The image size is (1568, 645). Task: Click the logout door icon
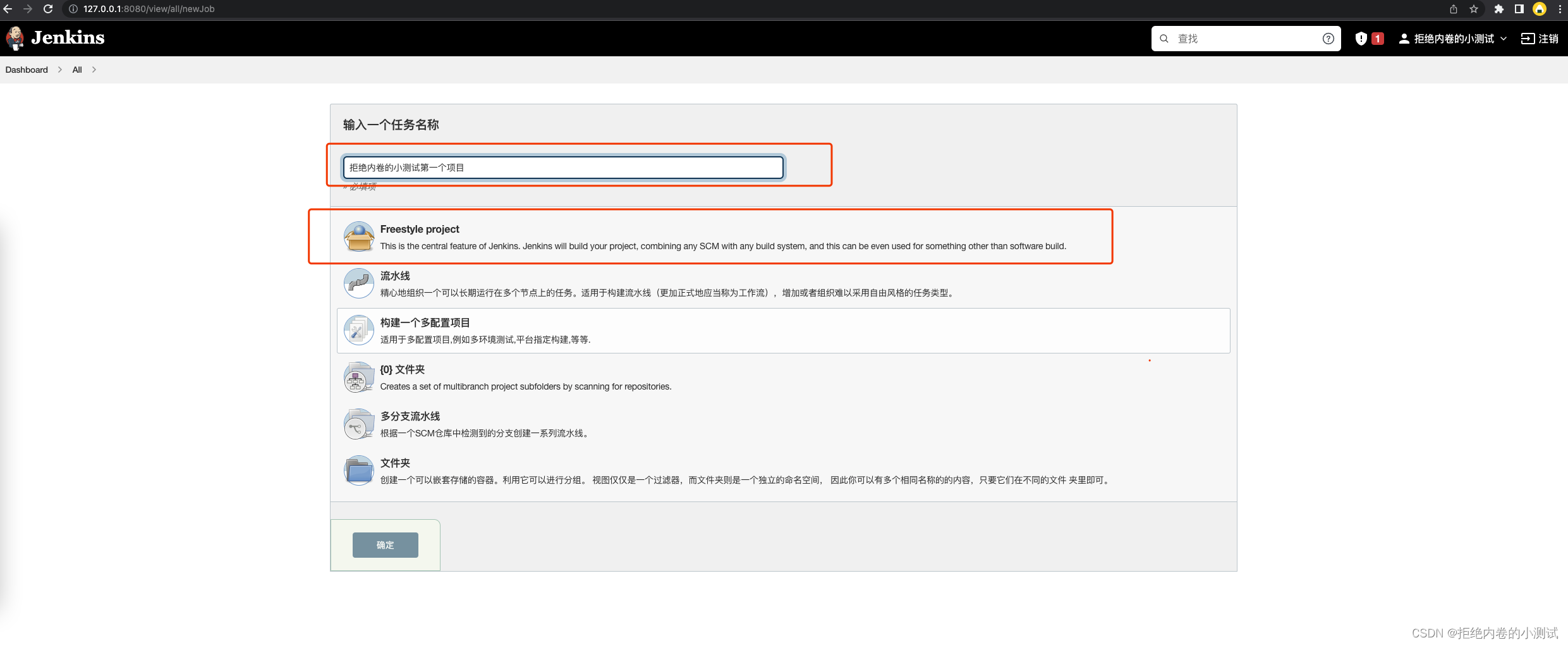point(1527,39)
